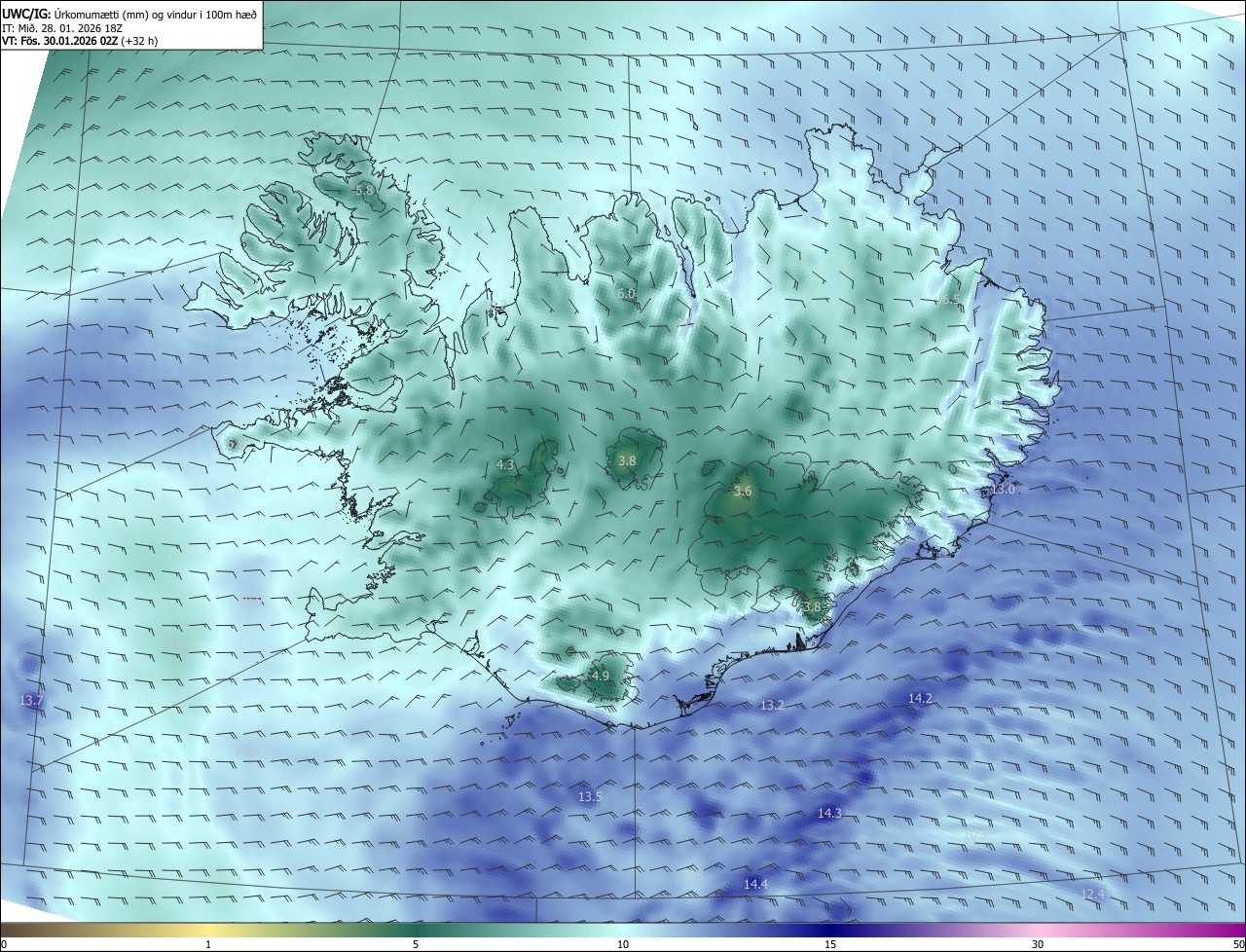This screenshot has width=1246, height=952.
Task: Click the color scale tick label 15
Action: [830, 944]
